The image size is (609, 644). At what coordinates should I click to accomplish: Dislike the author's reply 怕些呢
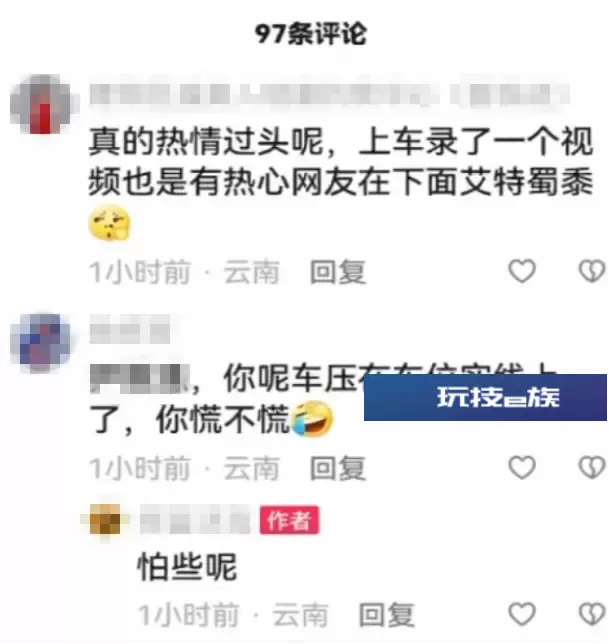tap(593, 614)
